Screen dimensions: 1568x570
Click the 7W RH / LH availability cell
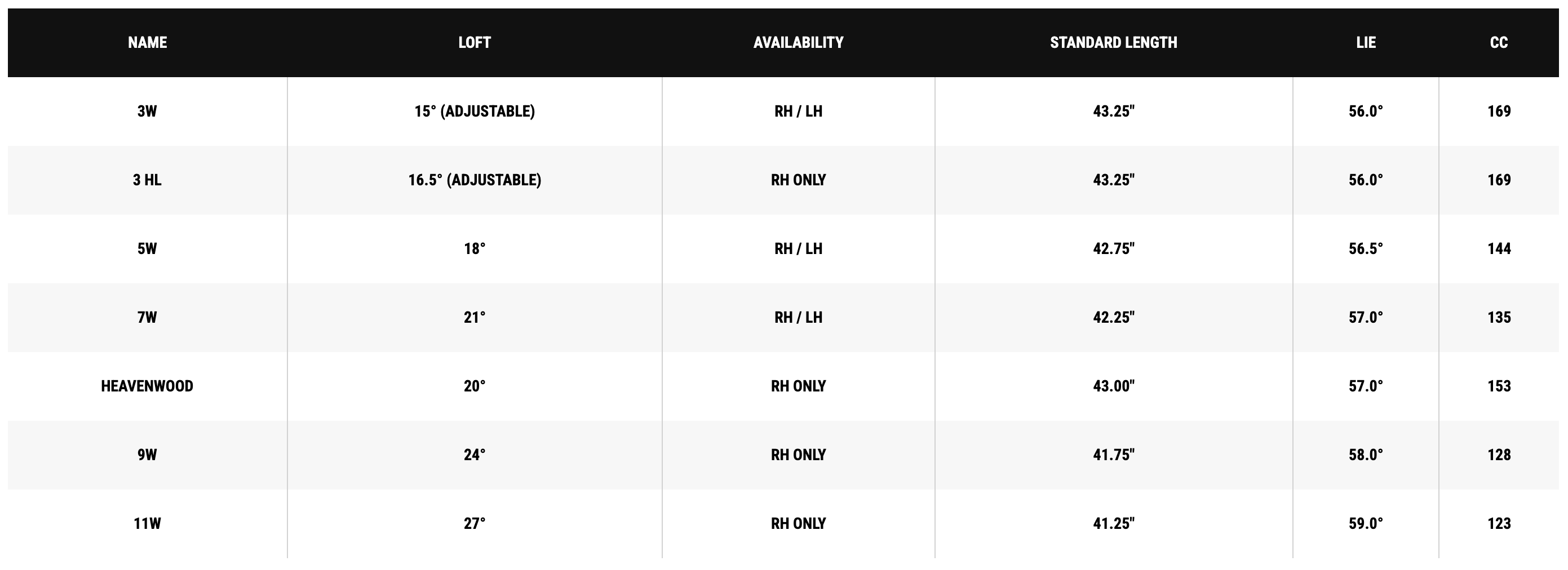click(x=799, y=318)
